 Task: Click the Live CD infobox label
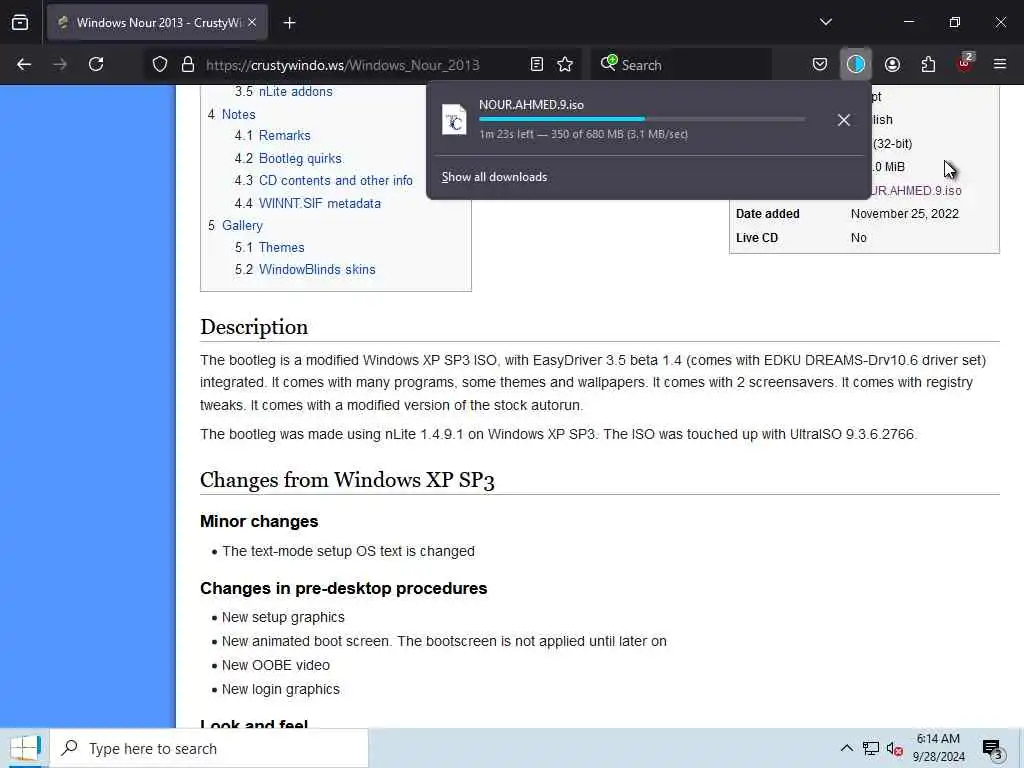[x=757, y=238]
